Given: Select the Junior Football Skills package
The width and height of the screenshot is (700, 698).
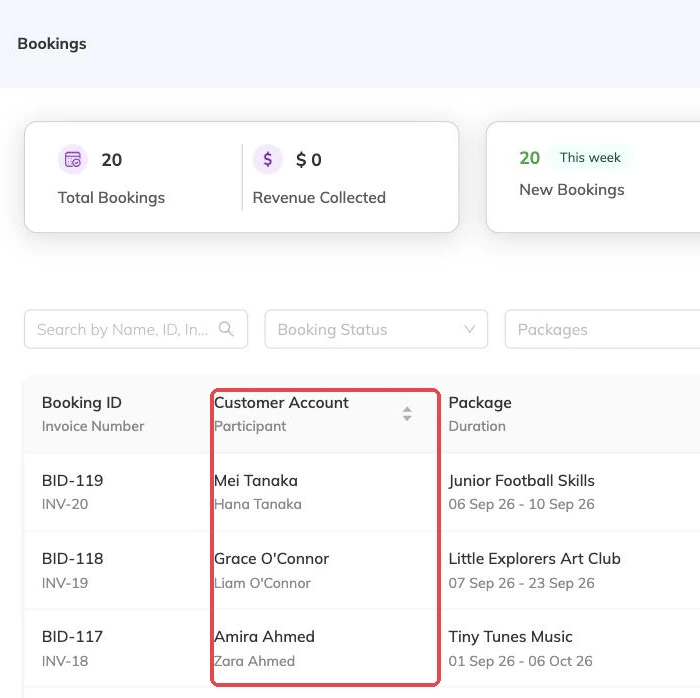Looking at the screenshot, I should [521, 481].
